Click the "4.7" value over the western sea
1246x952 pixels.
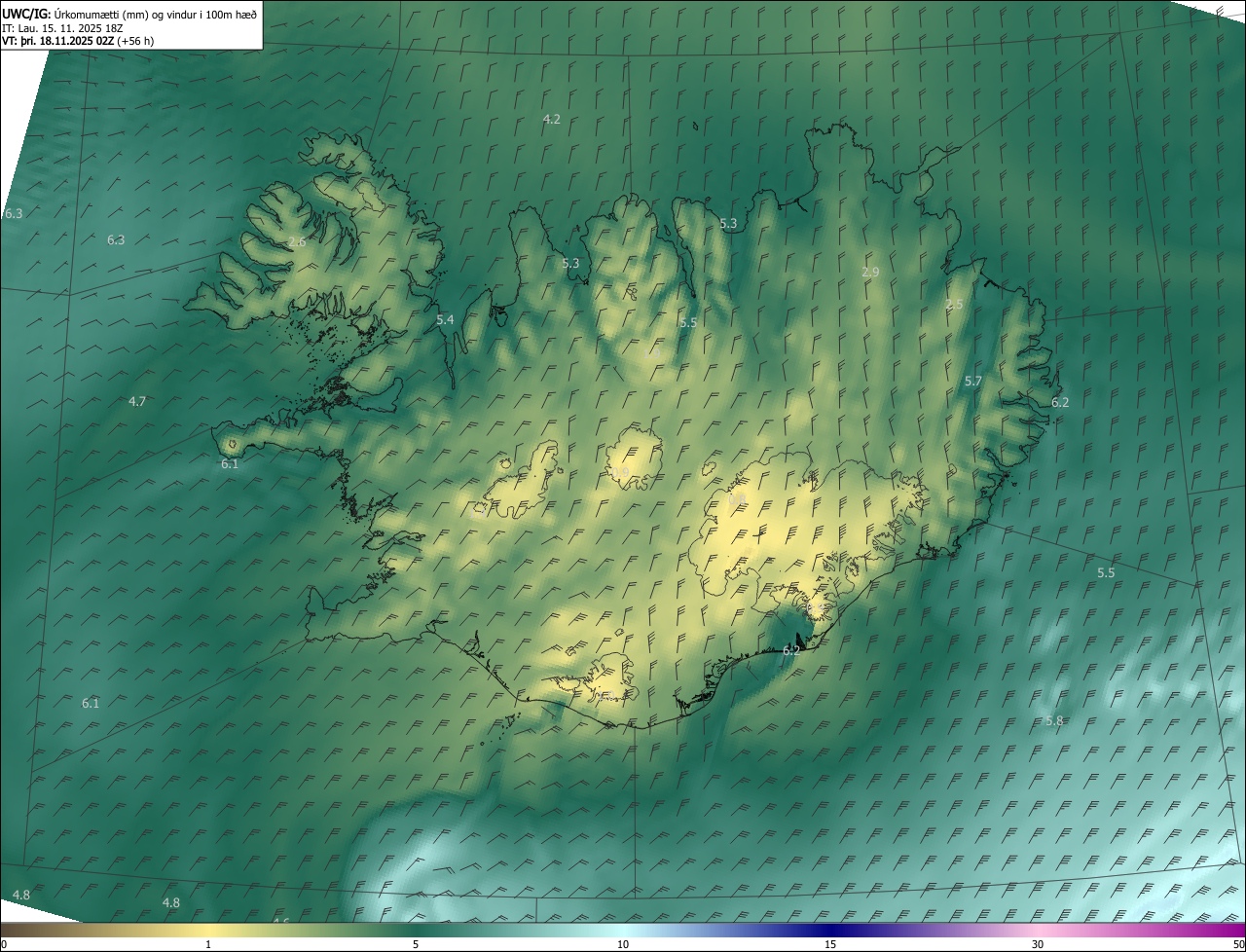137,401
